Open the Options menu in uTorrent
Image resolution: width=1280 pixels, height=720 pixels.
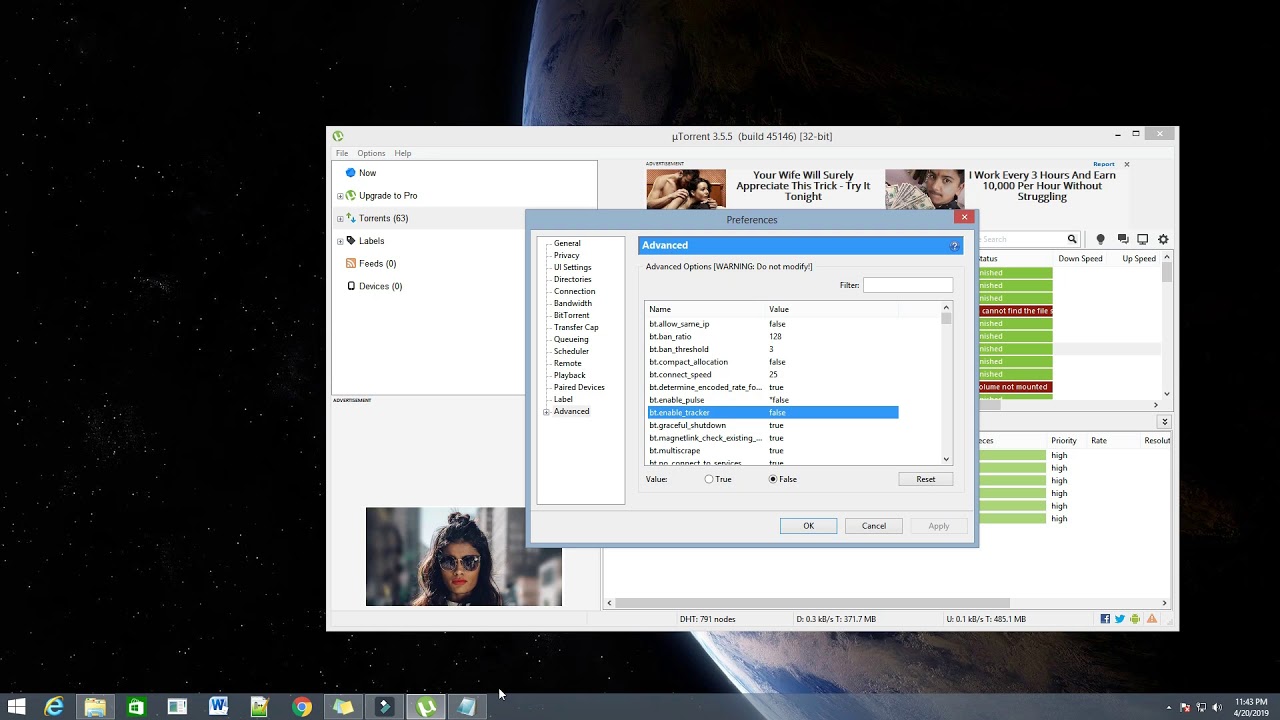[371, 153]
